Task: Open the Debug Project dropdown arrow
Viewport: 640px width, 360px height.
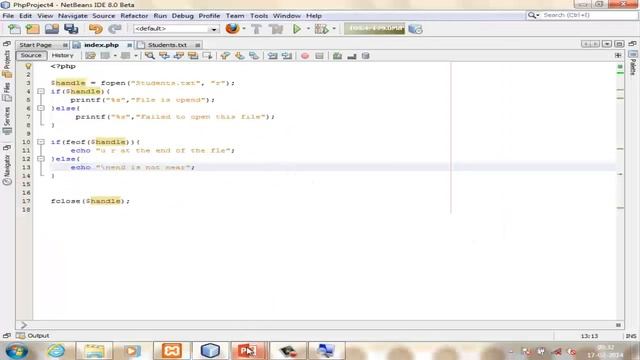Action: click(x=334, y=29)
